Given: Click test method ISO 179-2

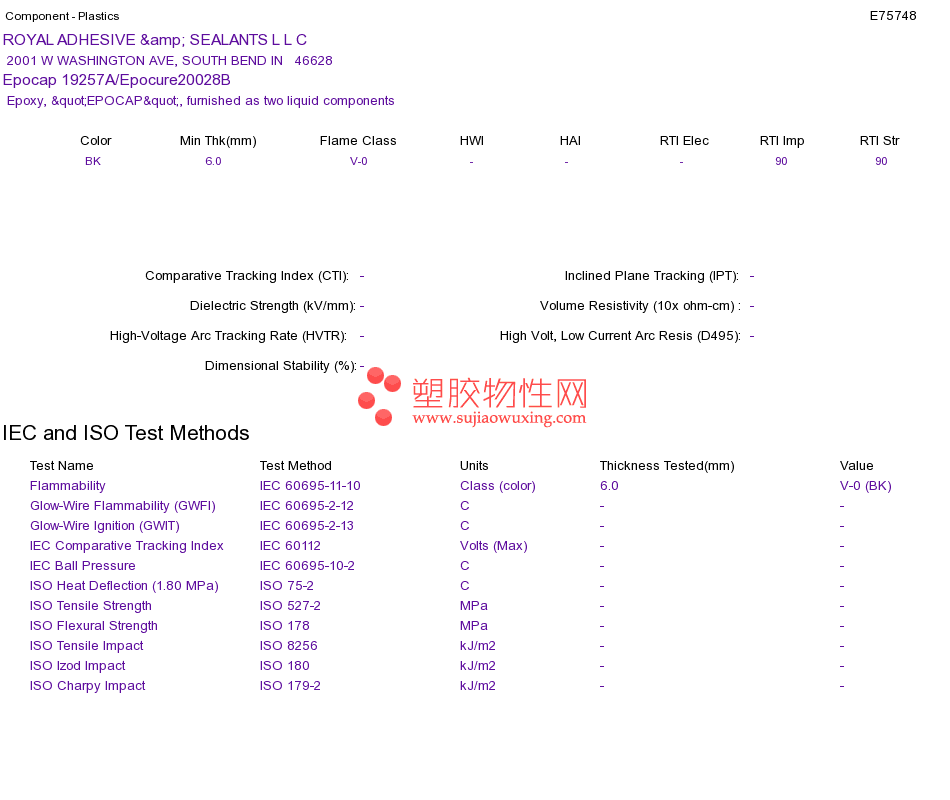Looking at the screenshot, I should point(290,685).
